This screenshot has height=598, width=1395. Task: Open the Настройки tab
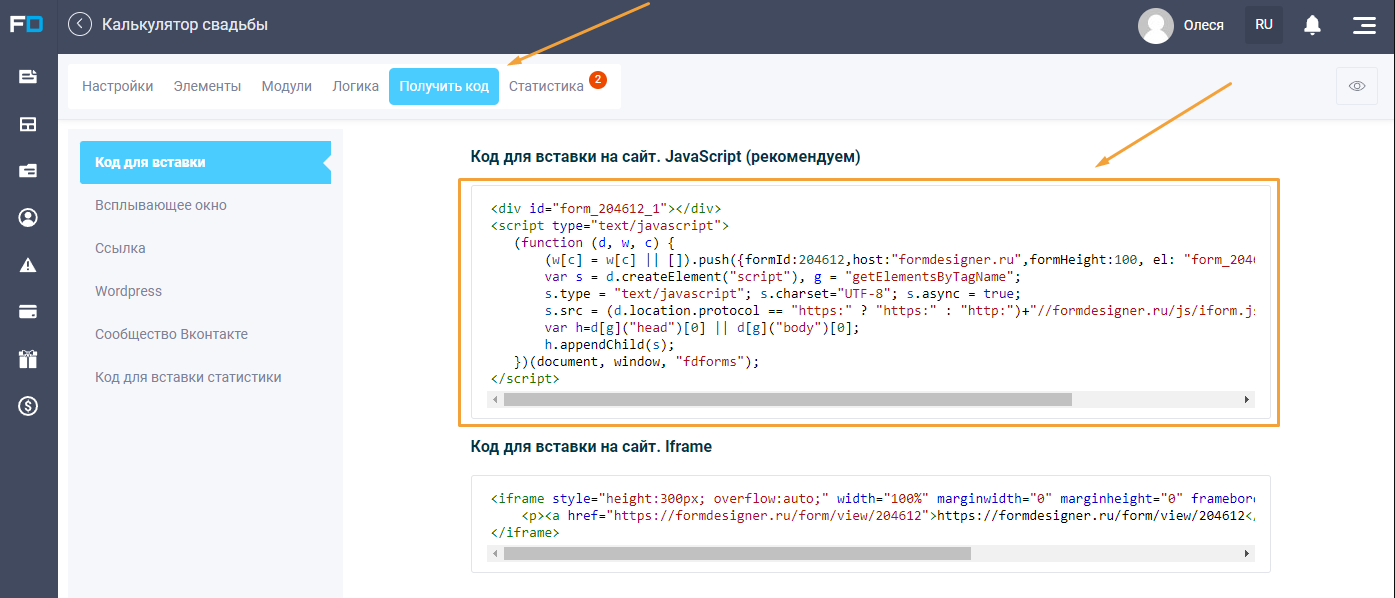(x=118, y=86)
